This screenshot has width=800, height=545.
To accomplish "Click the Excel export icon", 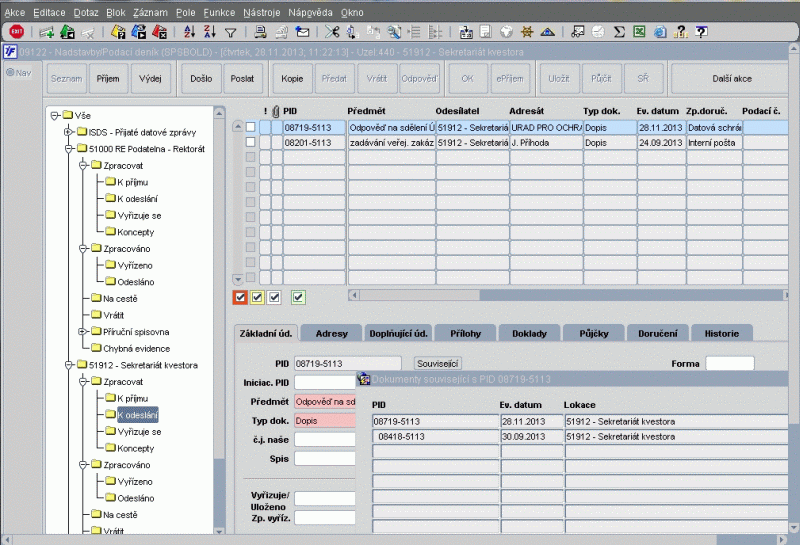I will [x=639, y=33].
